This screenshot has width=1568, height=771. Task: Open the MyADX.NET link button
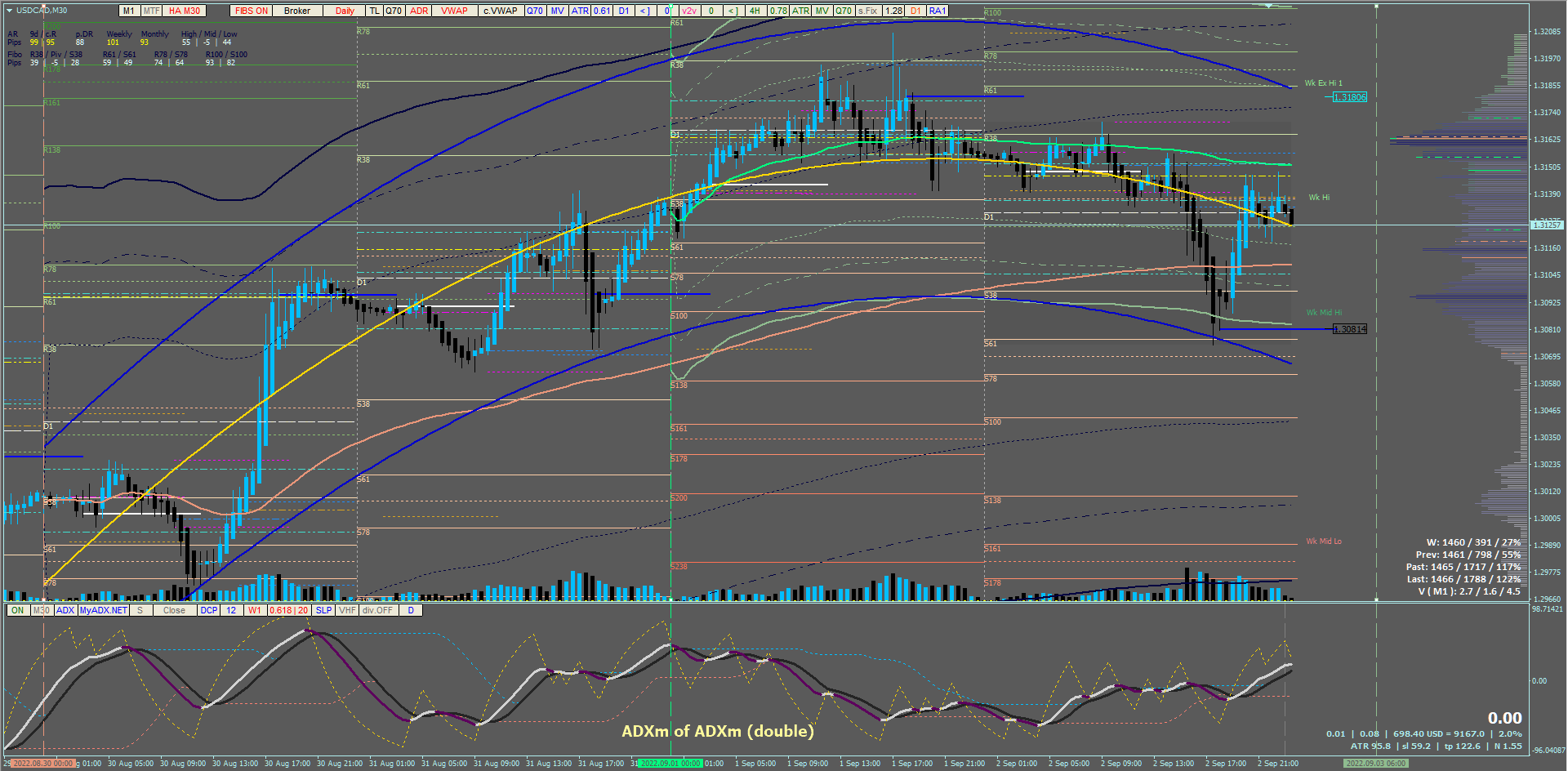[104, 610]
